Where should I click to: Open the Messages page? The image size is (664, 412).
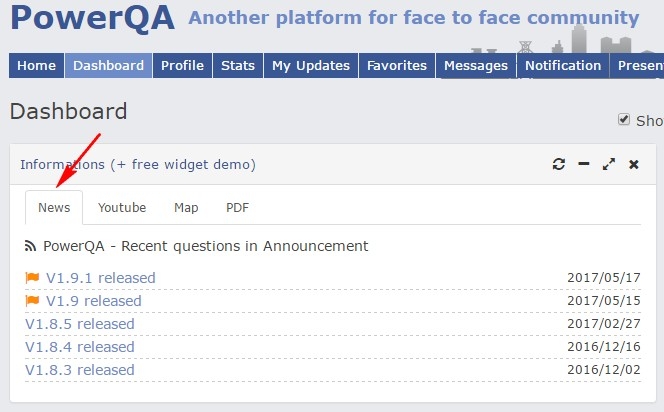pos(476,65)
